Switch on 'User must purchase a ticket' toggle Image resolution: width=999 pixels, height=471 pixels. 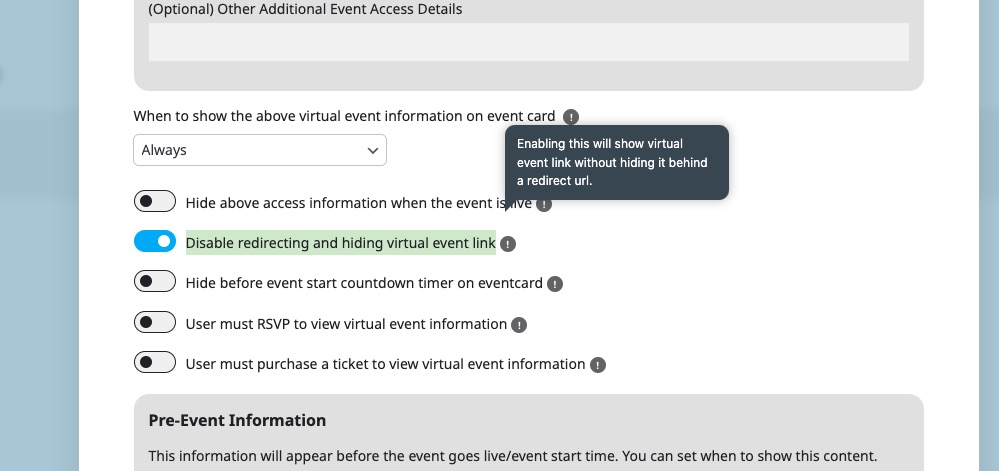pyautogui.click(x=155, y=363)
